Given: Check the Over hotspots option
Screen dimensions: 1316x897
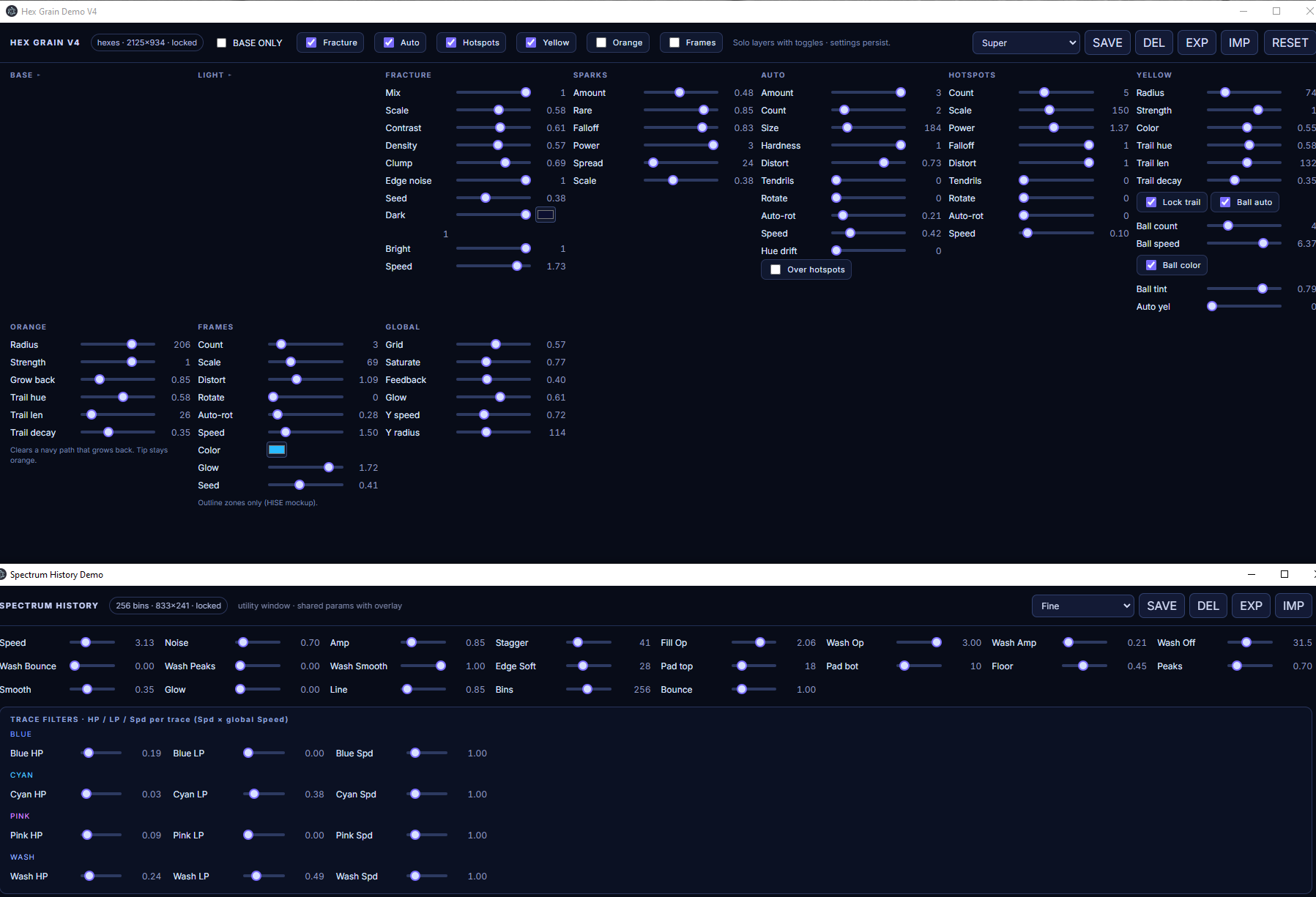Looking at the screenshot, I should coord(776,269).
